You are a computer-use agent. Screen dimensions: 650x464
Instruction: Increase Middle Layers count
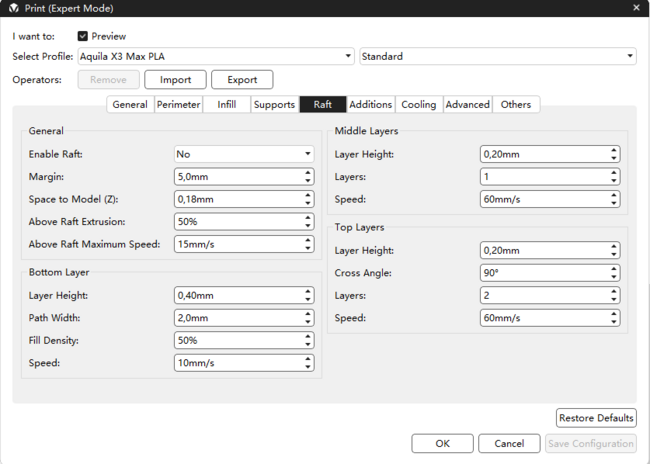(612, 172)
